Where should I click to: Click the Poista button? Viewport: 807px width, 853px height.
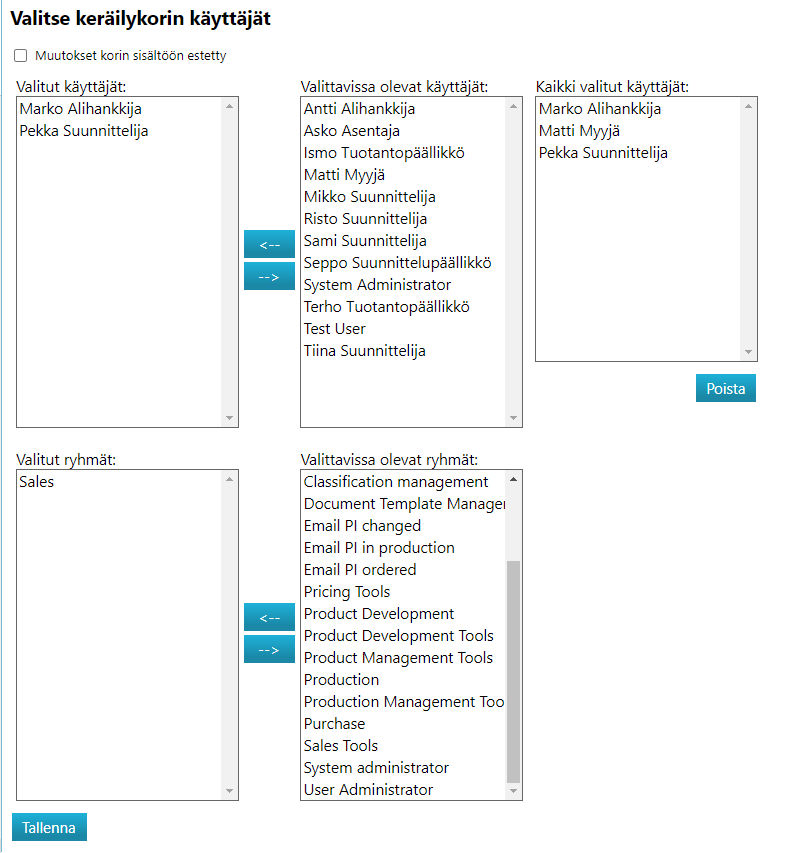click(725, 389)
